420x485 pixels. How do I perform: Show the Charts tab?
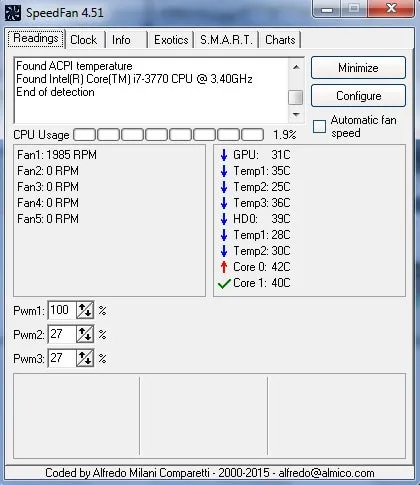point(280,40)
